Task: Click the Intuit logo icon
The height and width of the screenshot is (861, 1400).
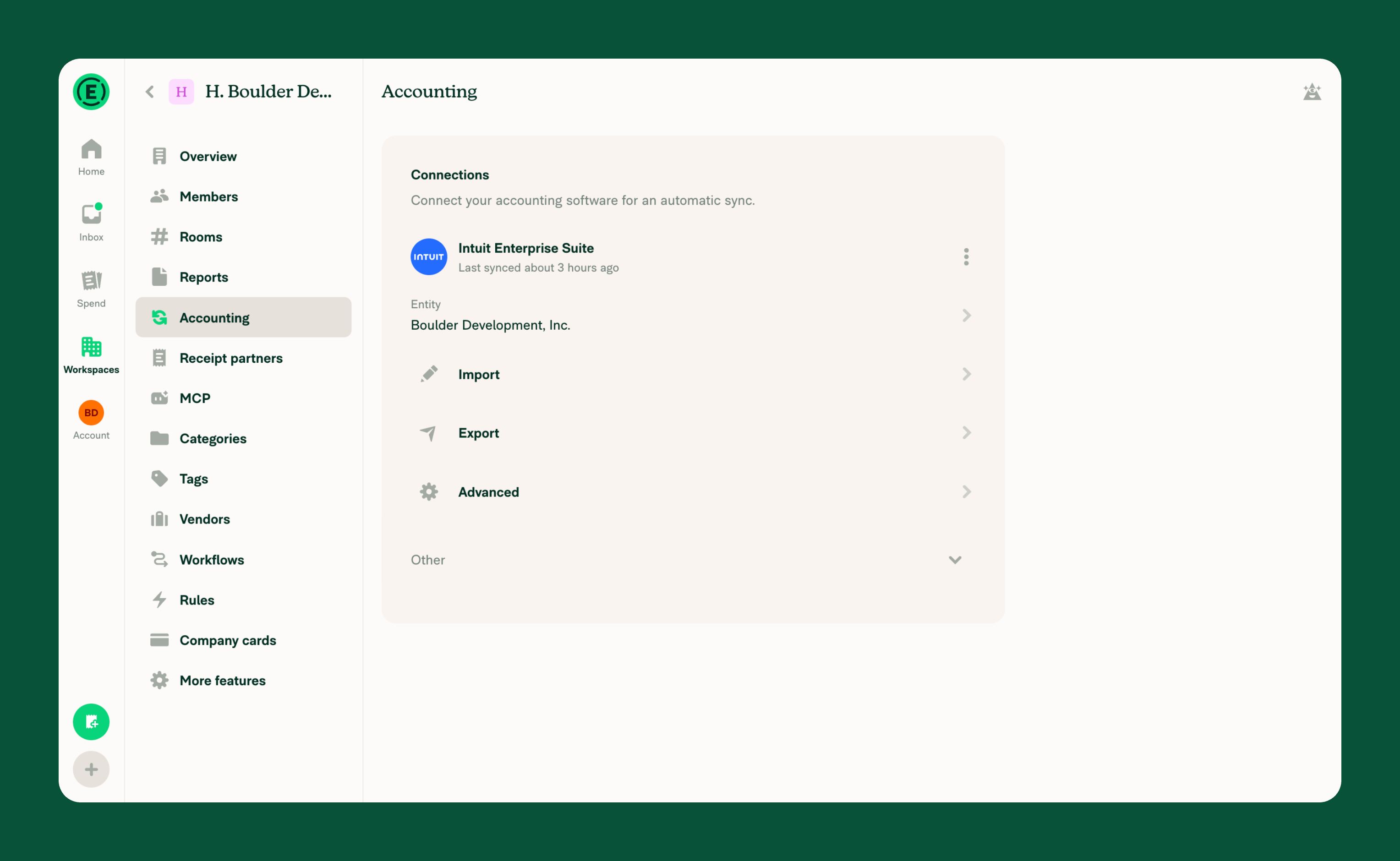Action: click(x=428, y=257)
